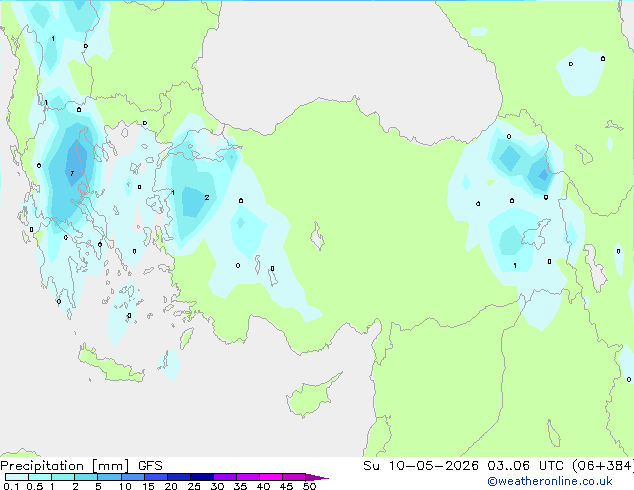The height and width of the screenshot is (490, 634).
Task: Click the '35' legend label
Action: [x=240, y=486]
